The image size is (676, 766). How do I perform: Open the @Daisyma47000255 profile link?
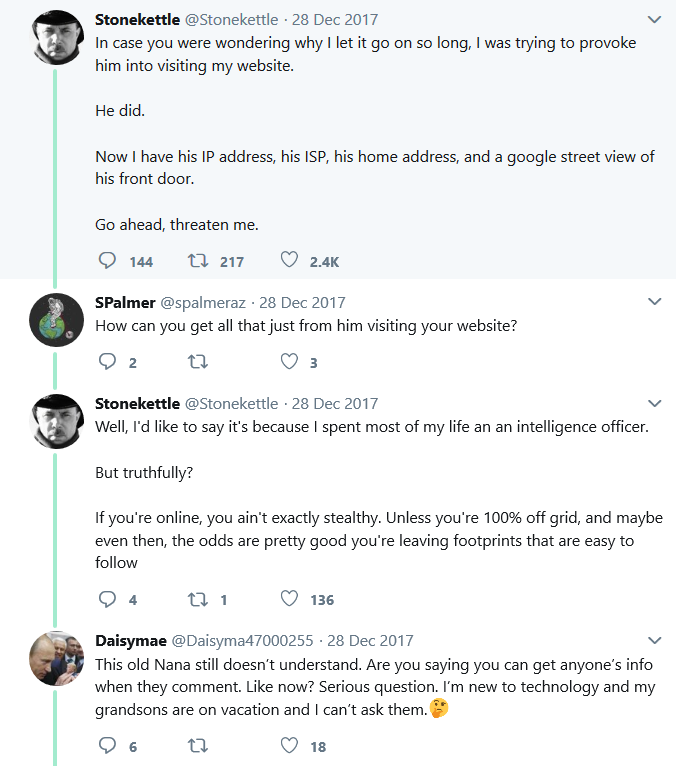coord(242,640)
